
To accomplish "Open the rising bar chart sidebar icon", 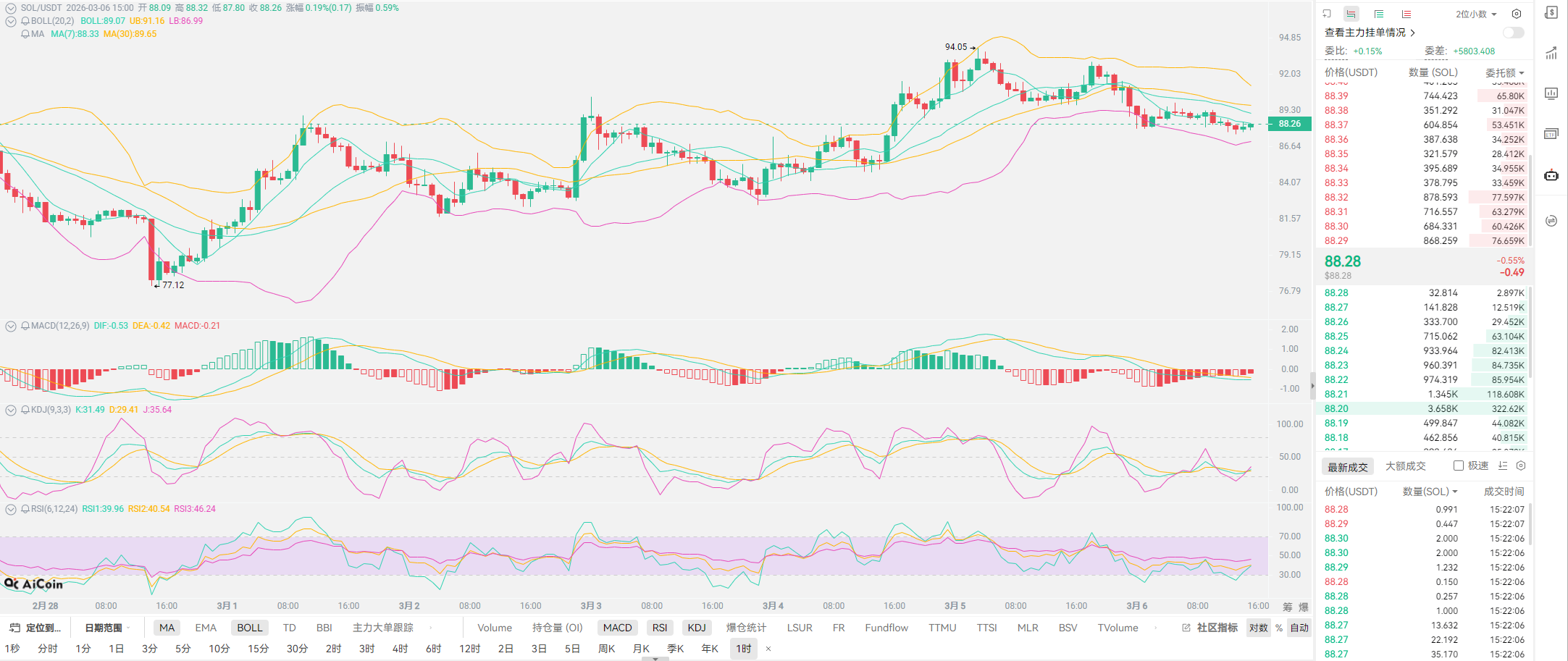I will click(1551, 53).
